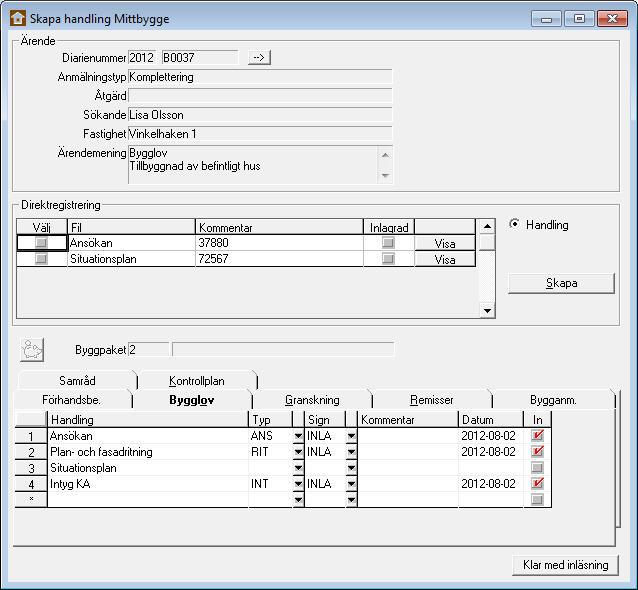Screen dimensions: 638x590
Task: Click Ärendemening scroll up arrow
Action: click(x=385, y=155)
